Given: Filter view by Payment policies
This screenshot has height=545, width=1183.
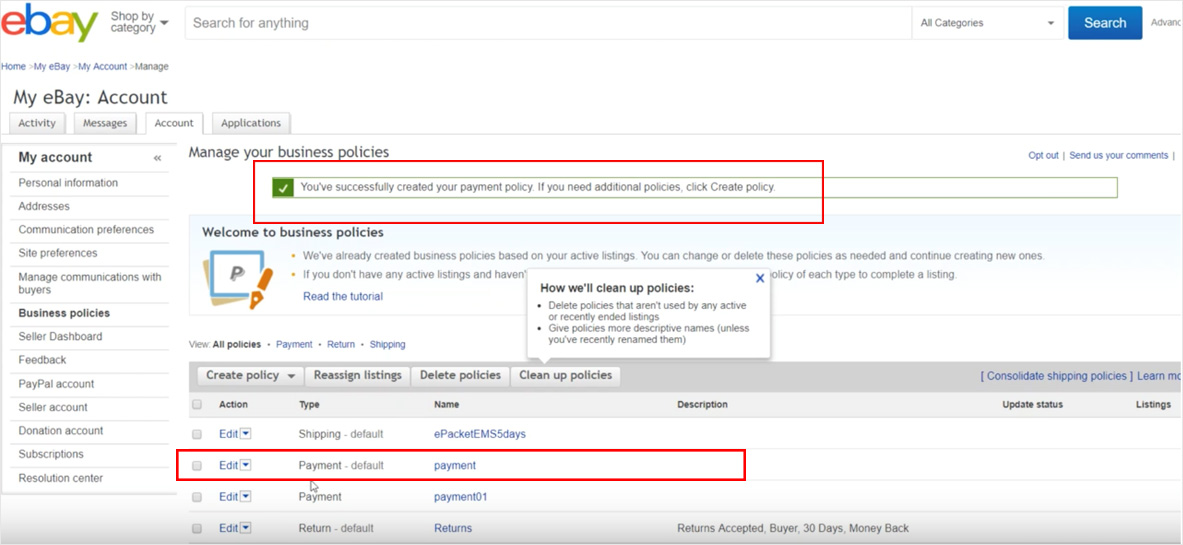Looking at the screenshot, I should [294, 344].
